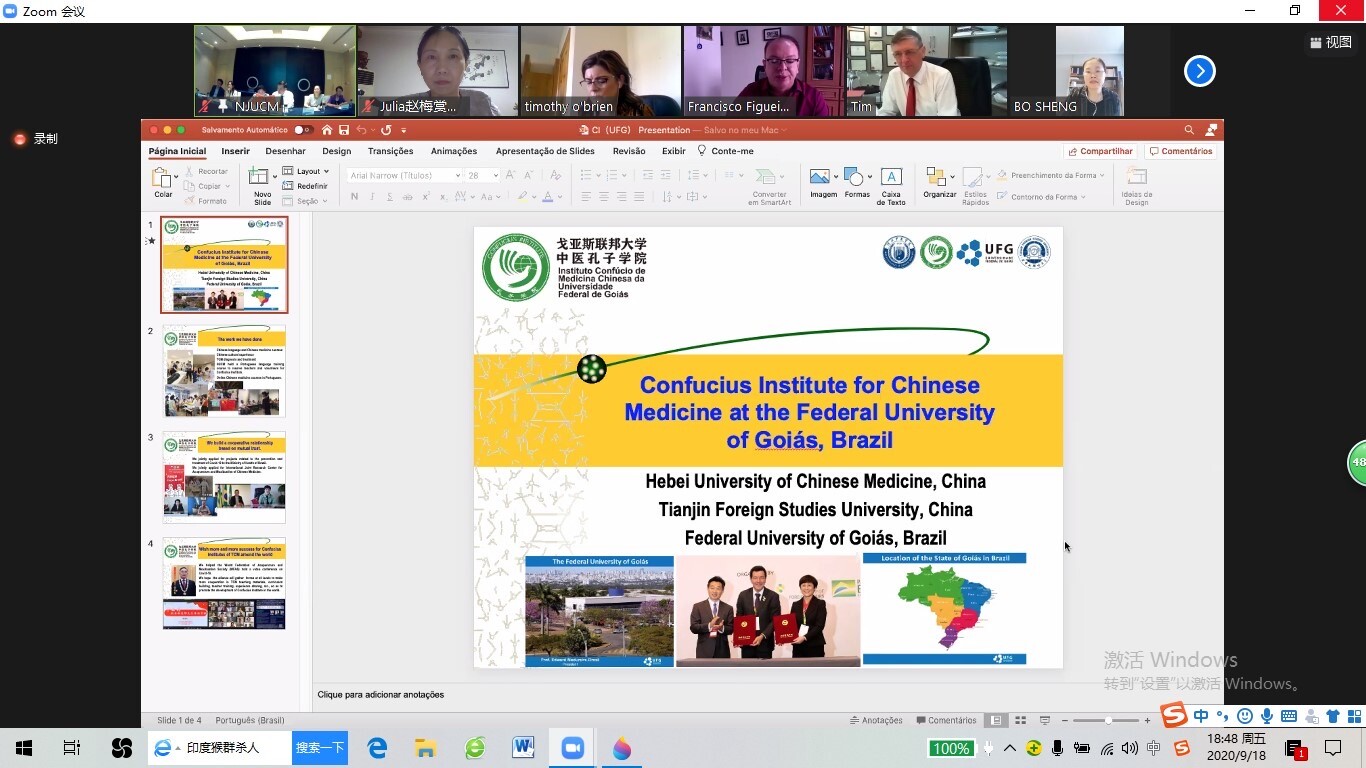Toggle the volume speaker in system tray

point(1129,748)
